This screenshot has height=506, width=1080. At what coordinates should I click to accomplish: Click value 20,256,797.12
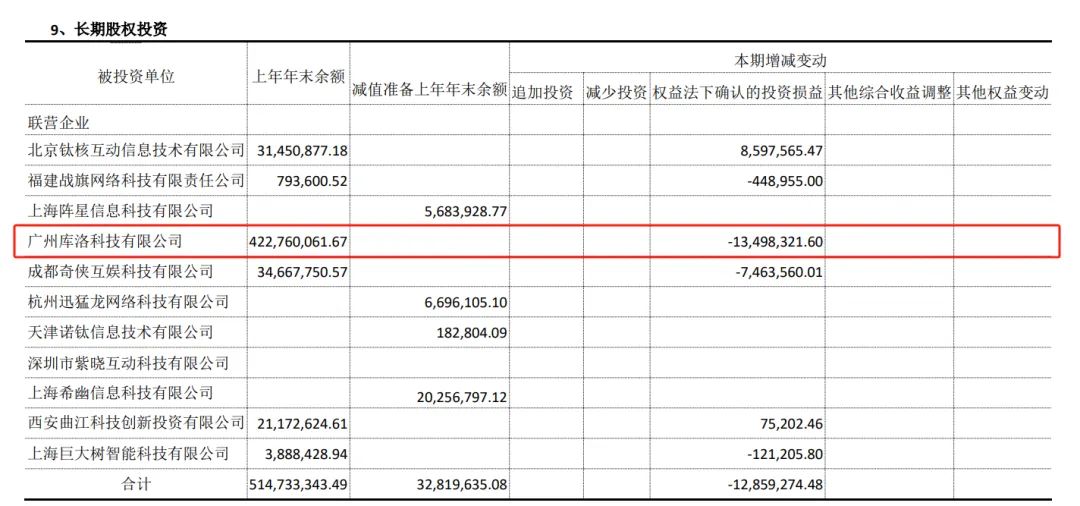pos(462,397)
